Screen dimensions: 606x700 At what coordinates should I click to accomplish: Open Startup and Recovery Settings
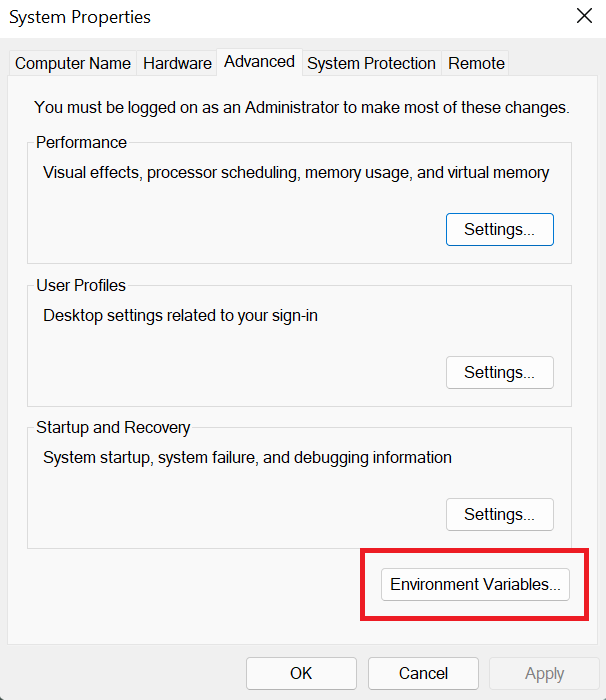click(x=500, y=514)
